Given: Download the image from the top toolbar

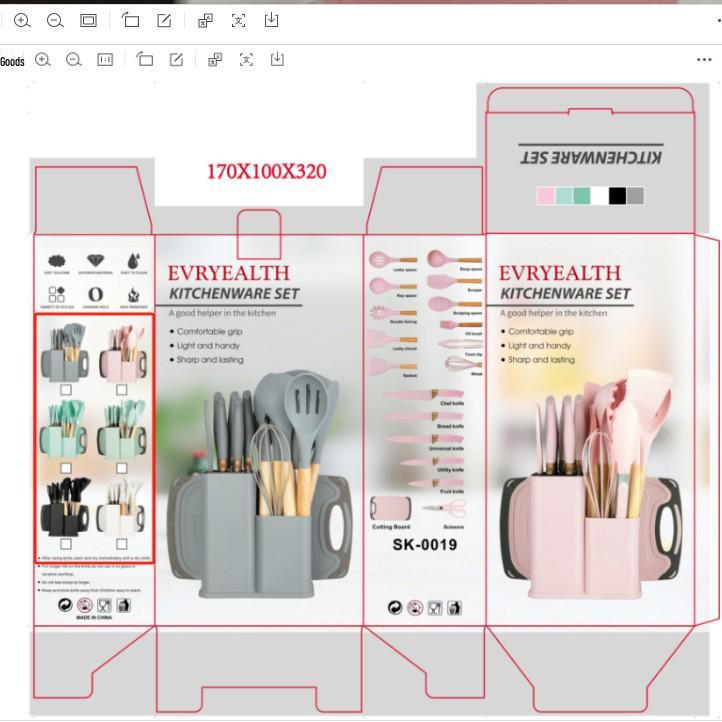Looking at the screenshot, I should click(x=271, y=20).
